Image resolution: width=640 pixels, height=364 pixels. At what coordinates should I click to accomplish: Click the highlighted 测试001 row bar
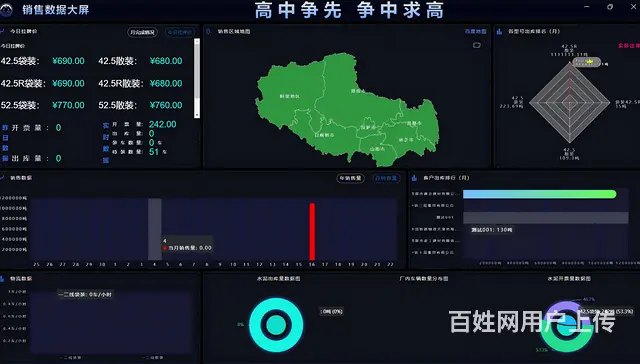pyautogui.click(x=546, y=218)
